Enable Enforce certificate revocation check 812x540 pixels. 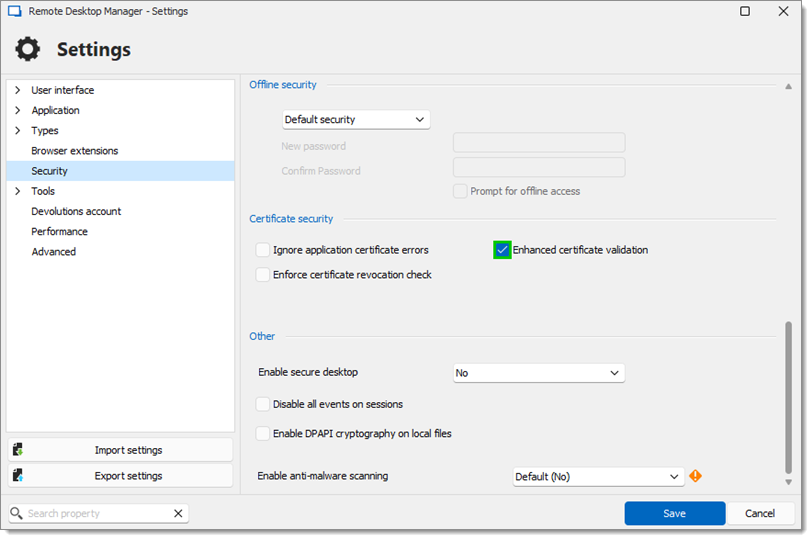(263, 274)
